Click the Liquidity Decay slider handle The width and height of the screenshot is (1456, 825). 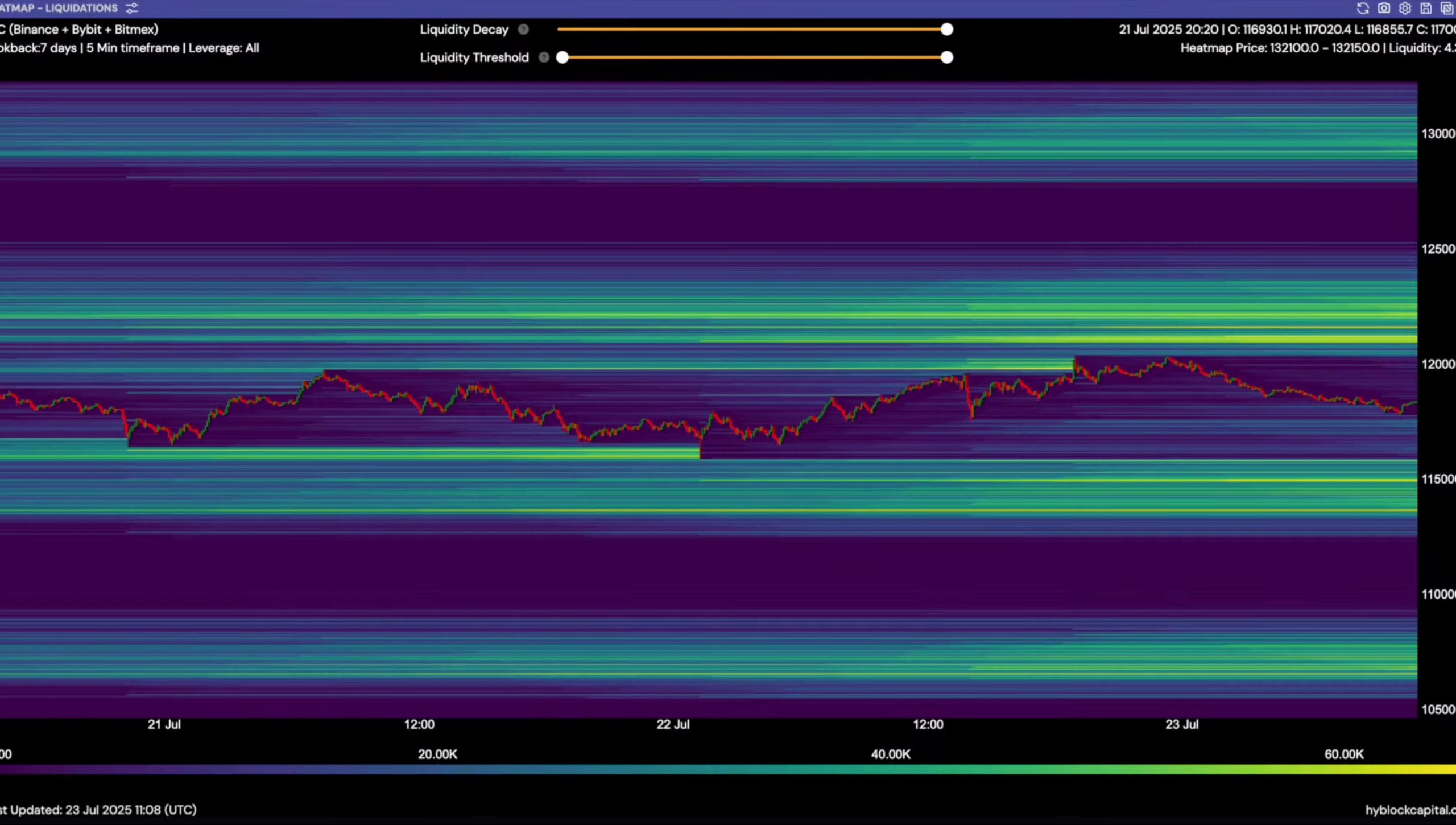point(946,30)
